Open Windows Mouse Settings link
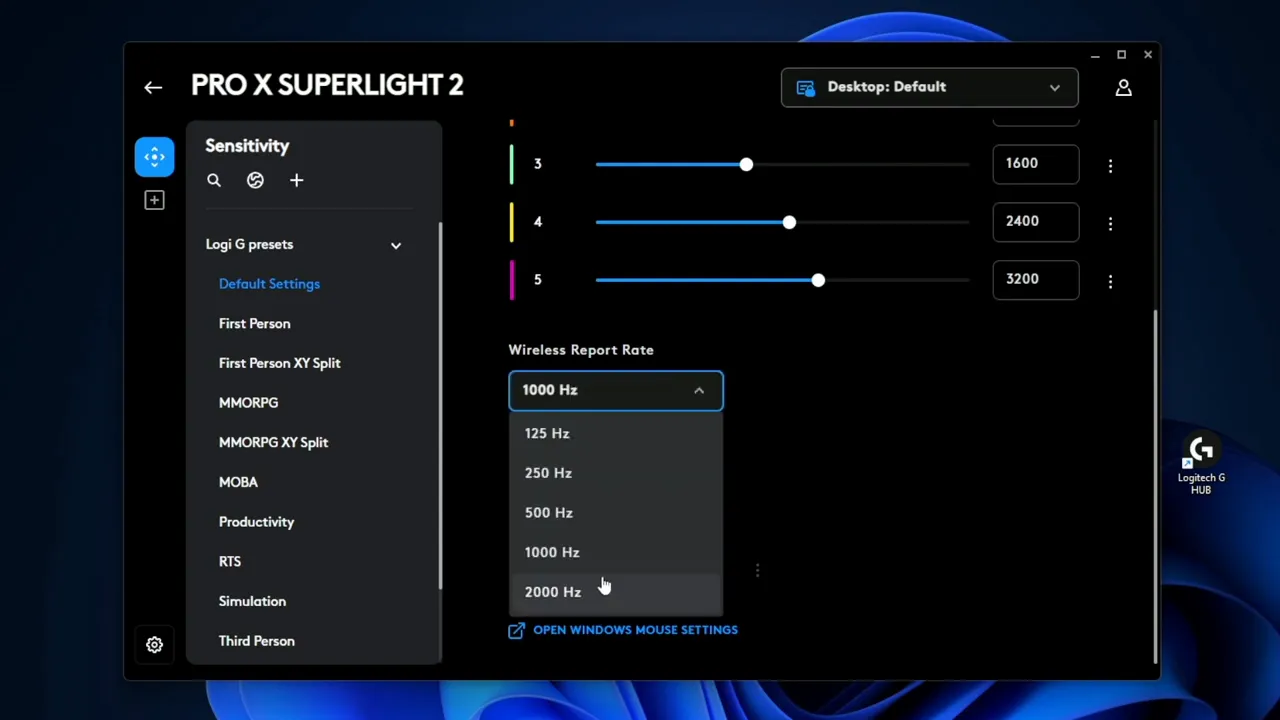The height and width of the screenshot is (720, 1280). click(623, 631)
